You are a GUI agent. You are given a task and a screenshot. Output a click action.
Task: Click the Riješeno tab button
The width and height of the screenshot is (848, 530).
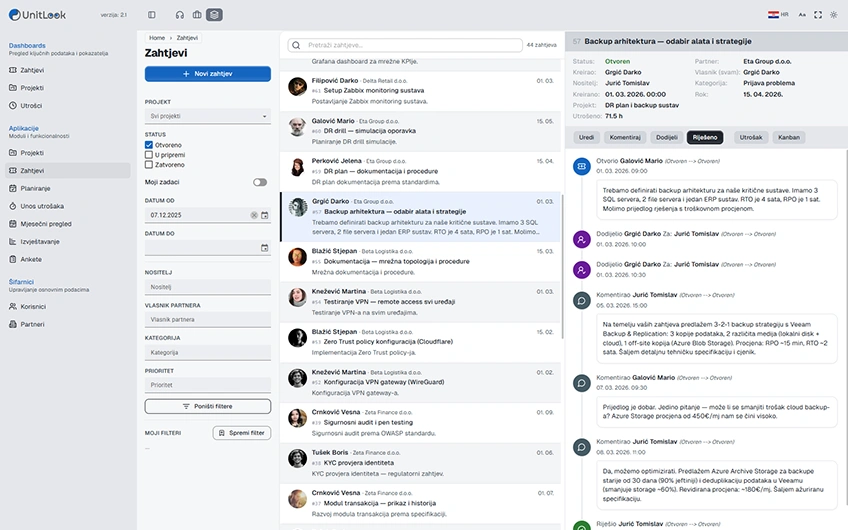[x=705, y=137]
